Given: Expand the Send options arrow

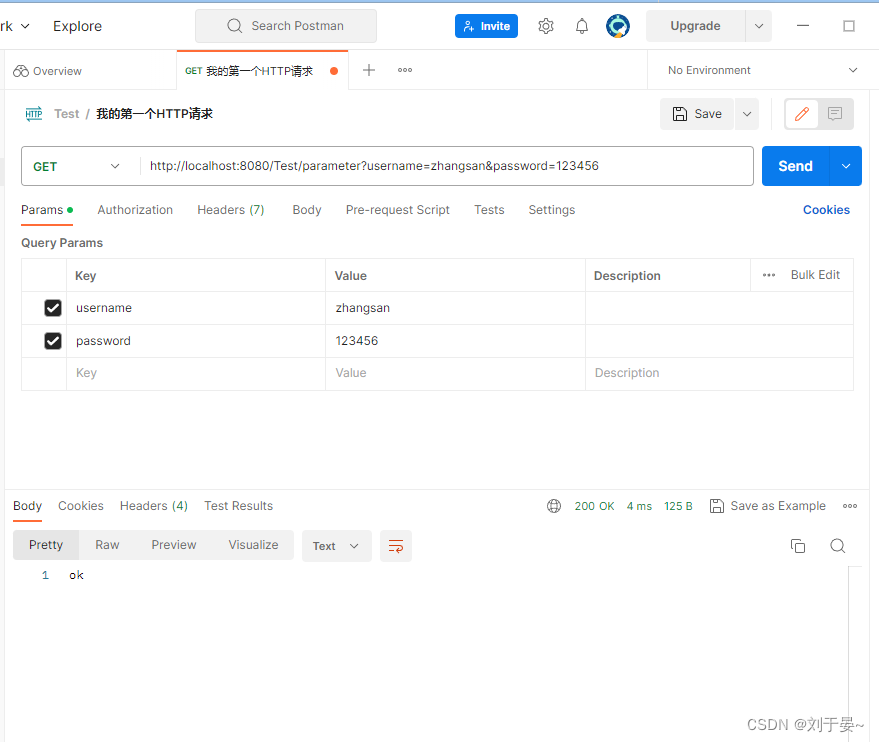Looking at the screenshot, I should 846,166.
